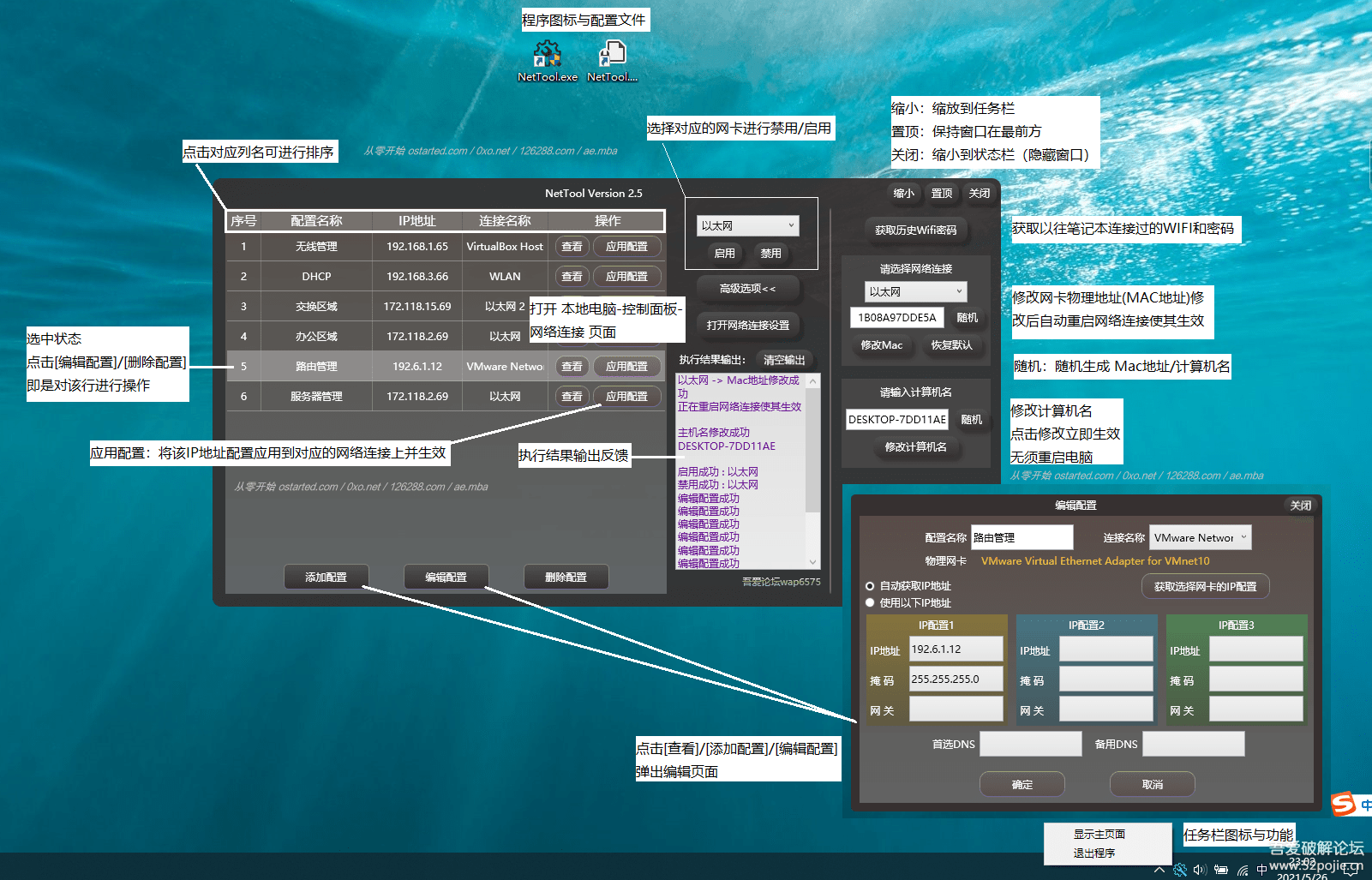Viewport: 1372px width, 880px height.
Task: Click the 禁用 adapter button
Action: coord(770,254)
